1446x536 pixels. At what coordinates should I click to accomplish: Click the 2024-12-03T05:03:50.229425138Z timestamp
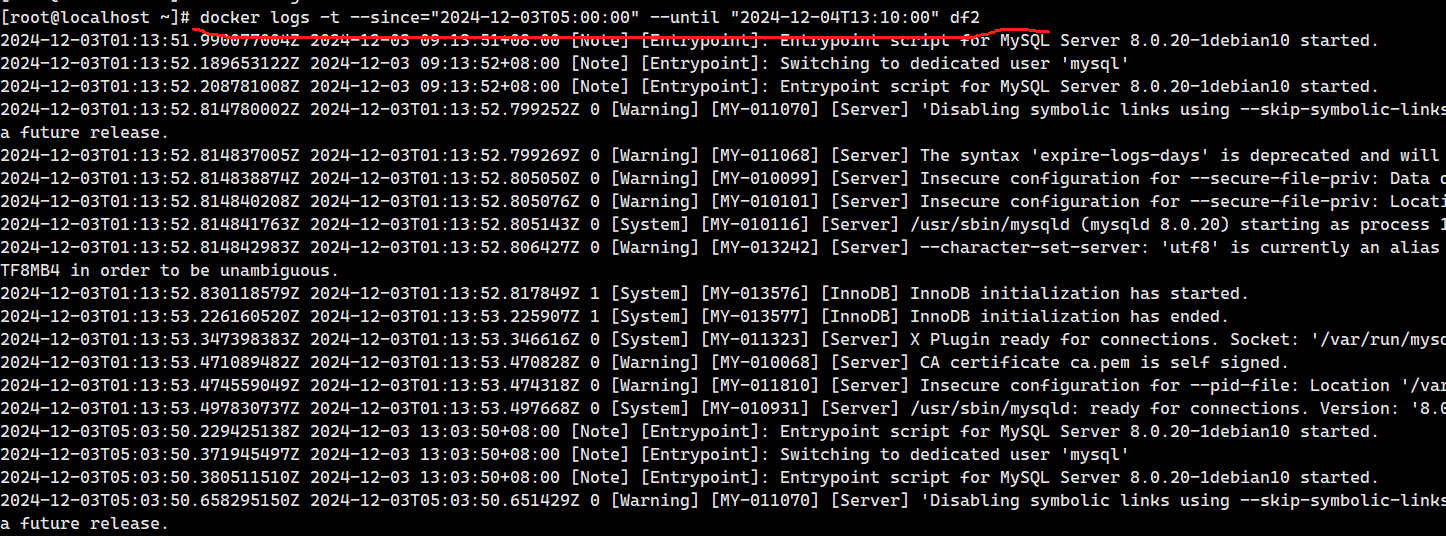click(150, 431)
